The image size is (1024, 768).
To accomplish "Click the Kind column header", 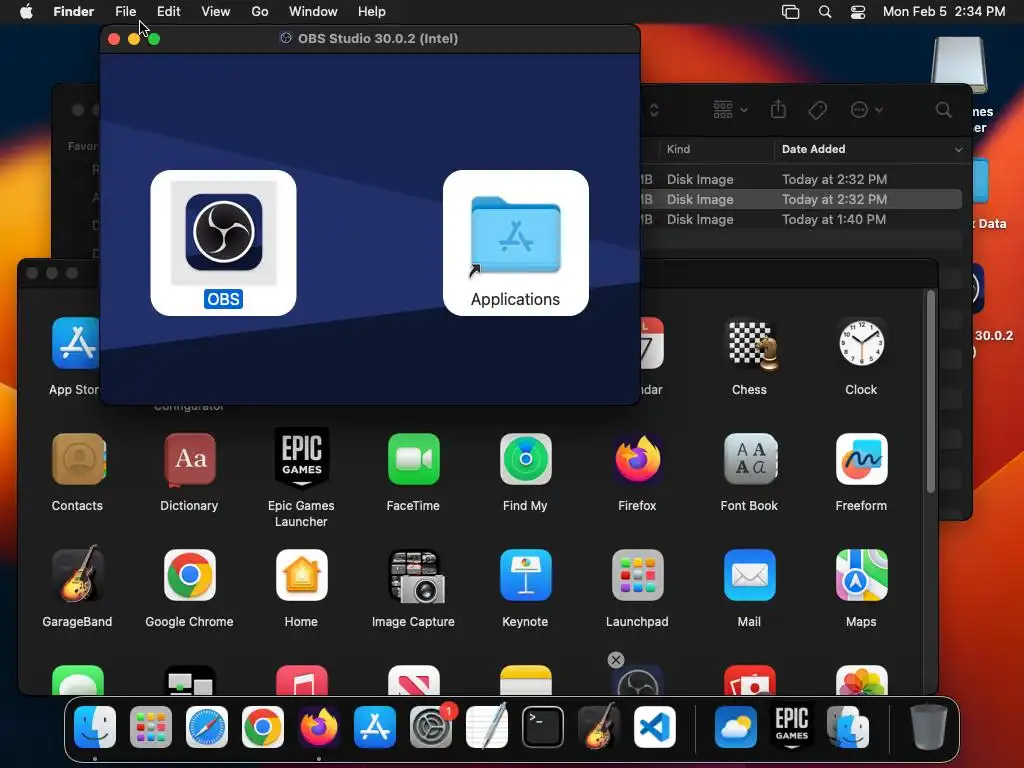I will pyautogui.click(x=678, y=149).
